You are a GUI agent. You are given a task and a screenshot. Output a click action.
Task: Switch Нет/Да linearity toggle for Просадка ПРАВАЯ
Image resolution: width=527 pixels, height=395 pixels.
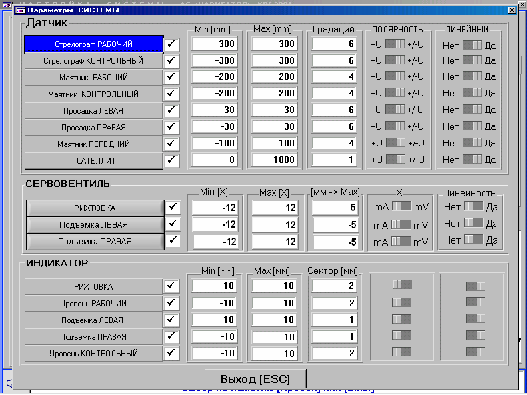click(472, 126)
